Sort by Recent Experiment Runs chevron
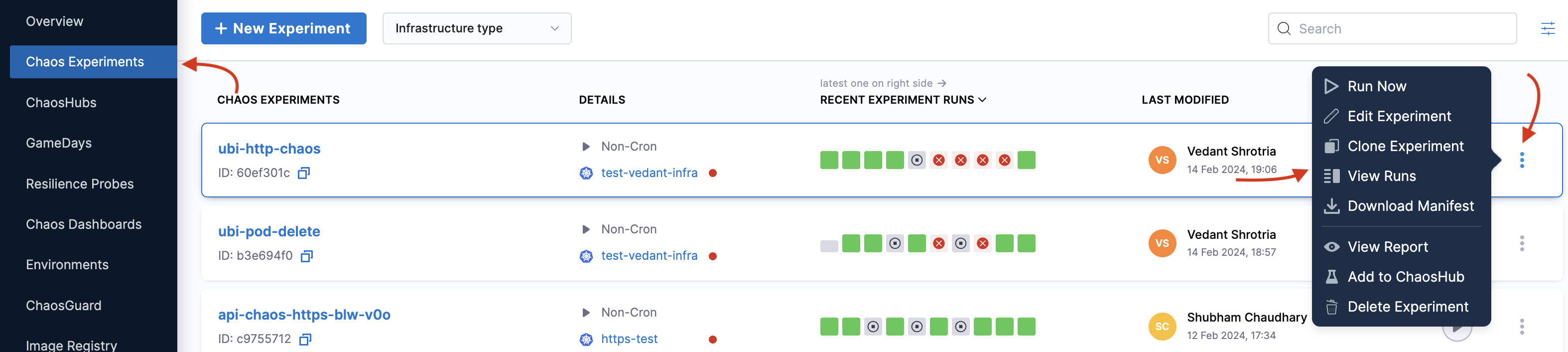This screenshot has width=1568, height=352. 982,100
